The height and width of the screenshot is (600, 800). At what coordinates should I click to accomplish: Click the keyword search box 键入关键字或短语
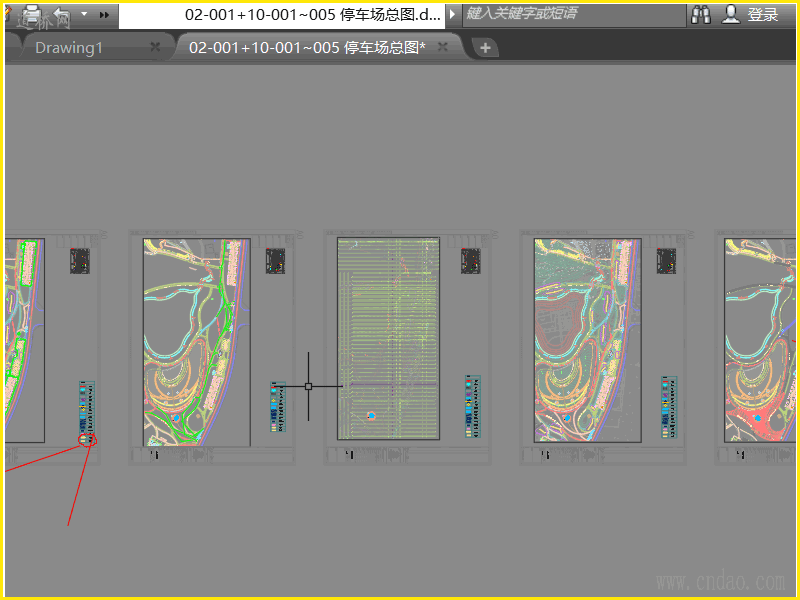coord(574,14)
